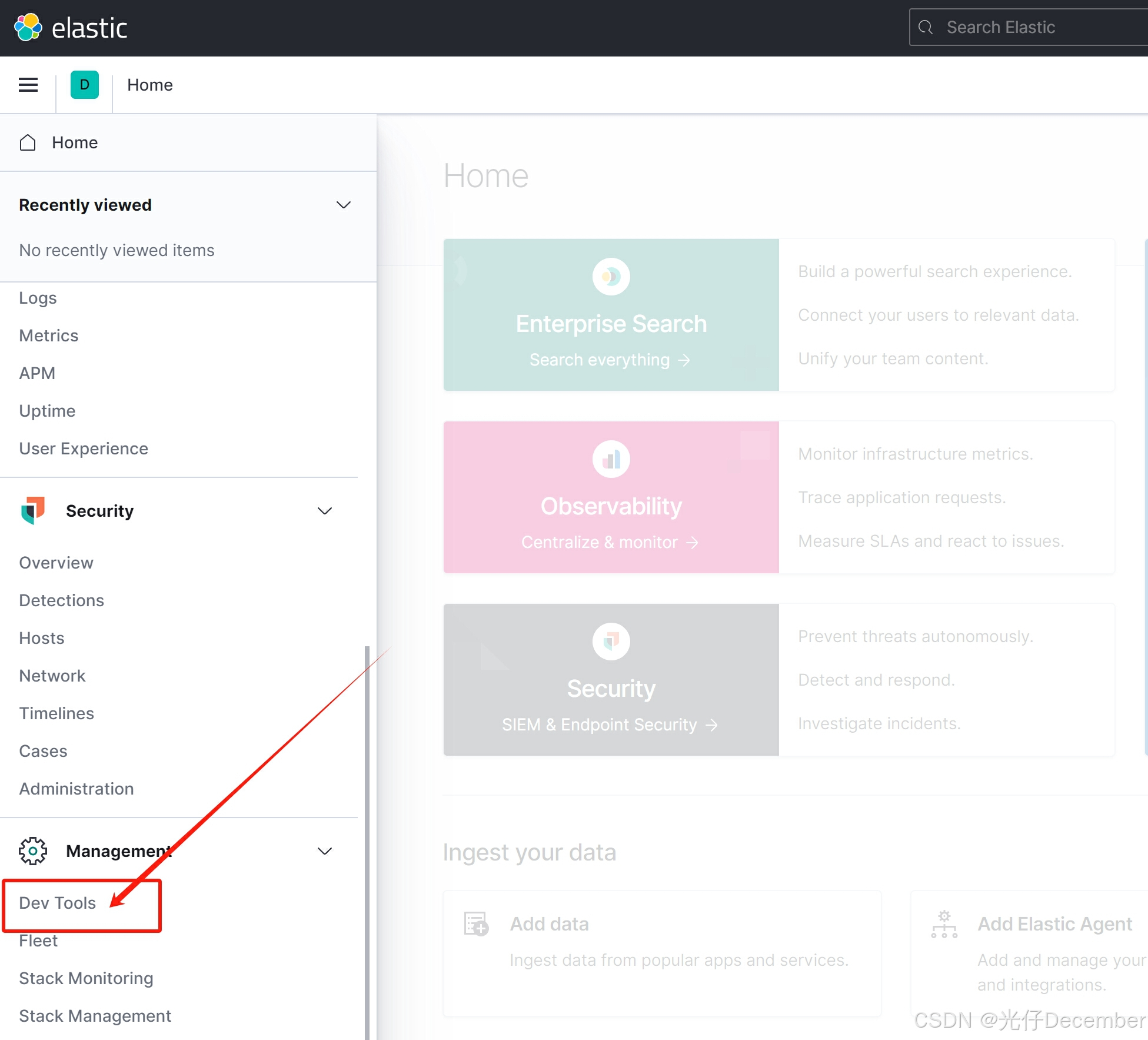The image size is (1148, 1040).
Task: Click the Elastic logo icon
Action: (28, 28)
